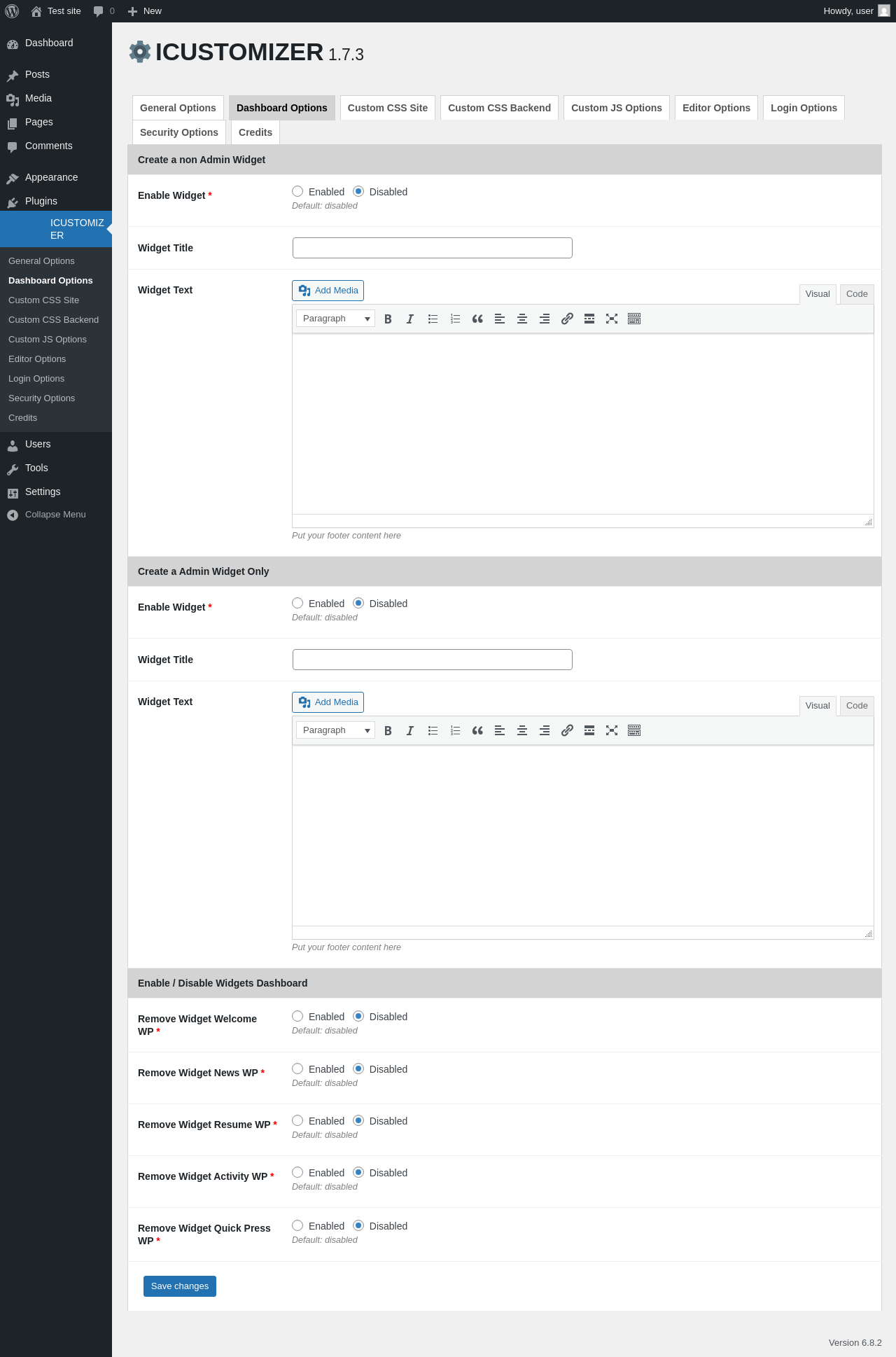Toggle Bold in Admin Widget Only editor

pos(388,730)
